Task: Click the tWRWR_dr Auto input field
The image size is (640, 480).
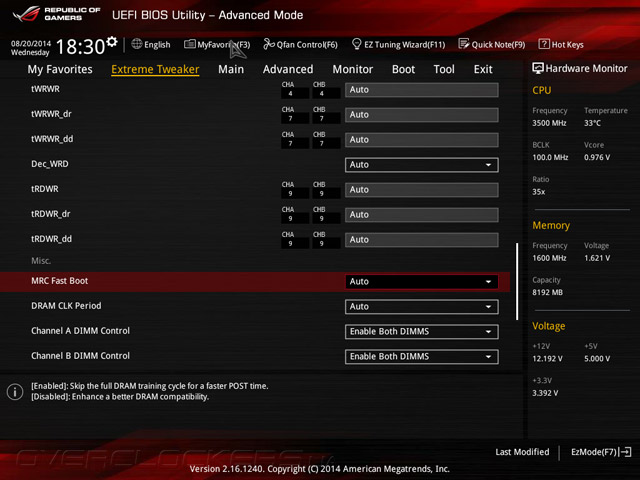Action: click(x=422, y=115)
